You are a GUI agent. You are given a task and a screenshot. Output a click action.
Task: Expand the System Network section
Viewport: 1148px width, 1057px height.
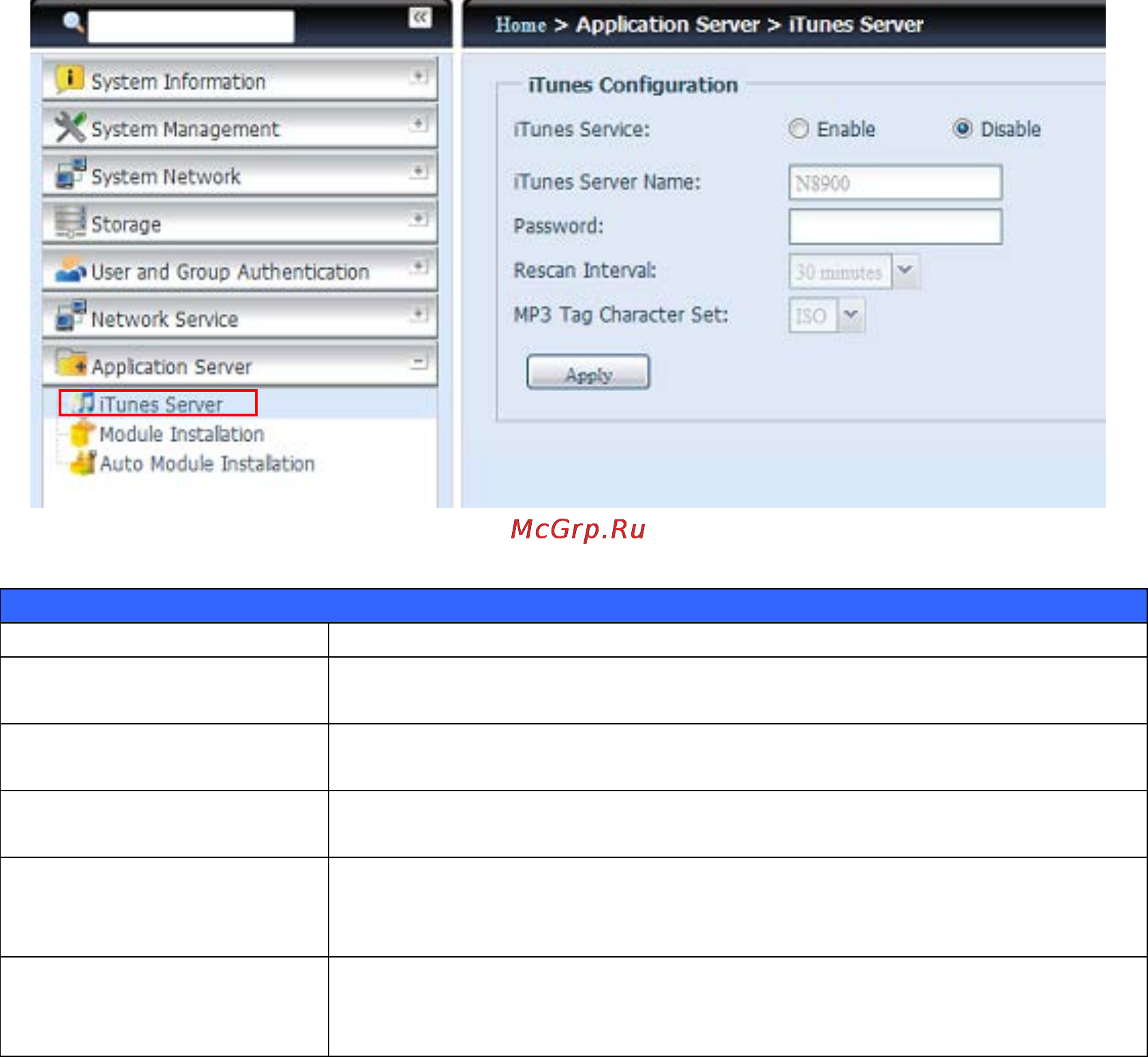[419, 171]
